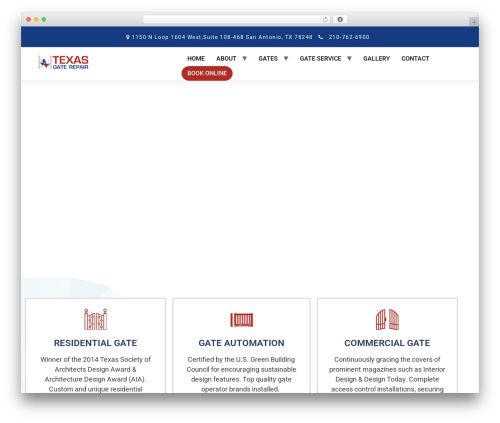Click the Texas Gate Repair logo

tap(63, 62)
